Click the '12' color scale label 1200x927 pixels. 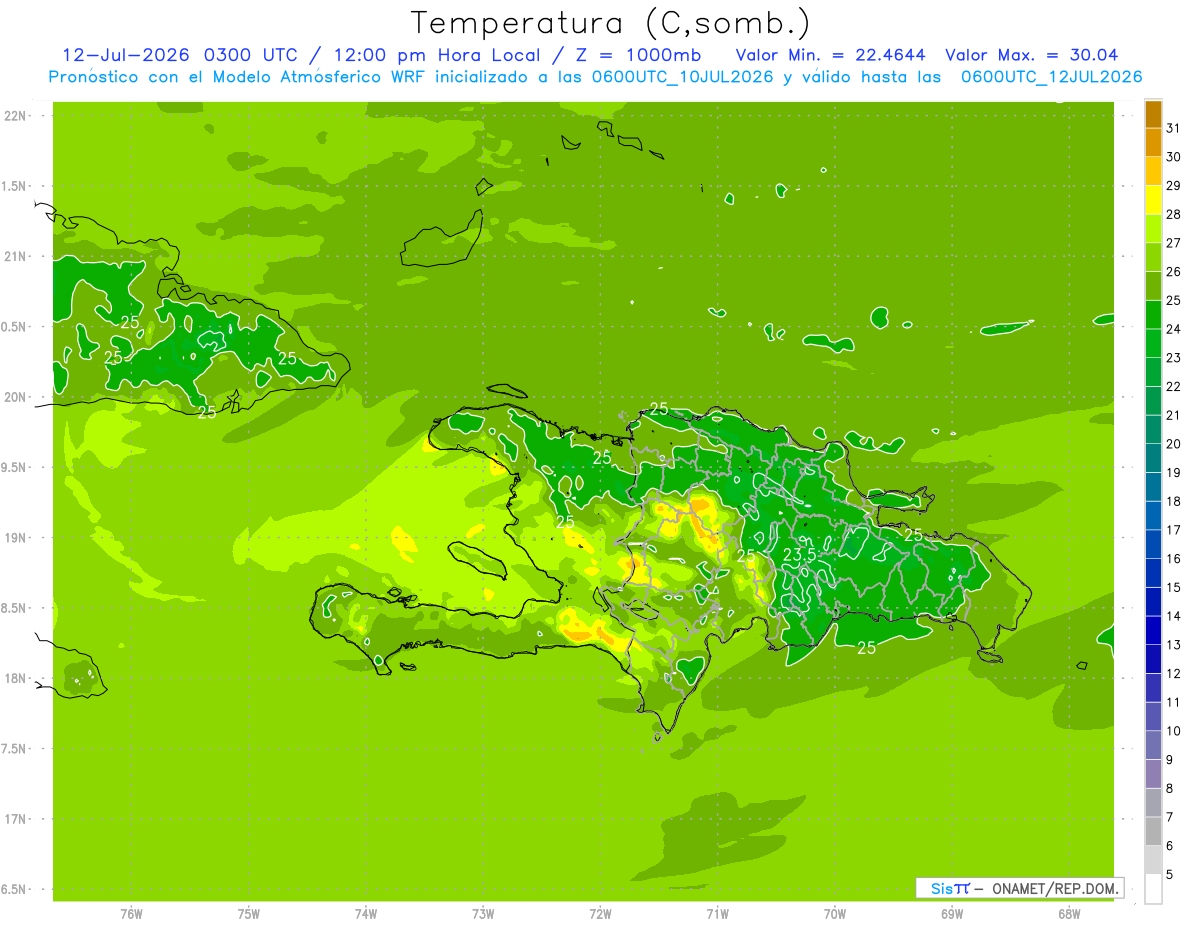[1173, 674]
